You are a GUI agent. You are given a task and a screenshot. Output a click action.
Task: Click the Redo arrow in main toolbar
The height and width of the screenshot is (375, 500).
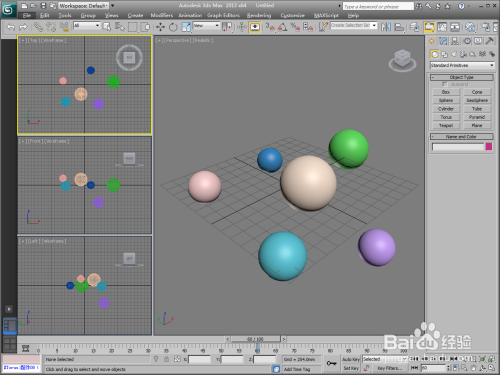(x=23, y=27)
